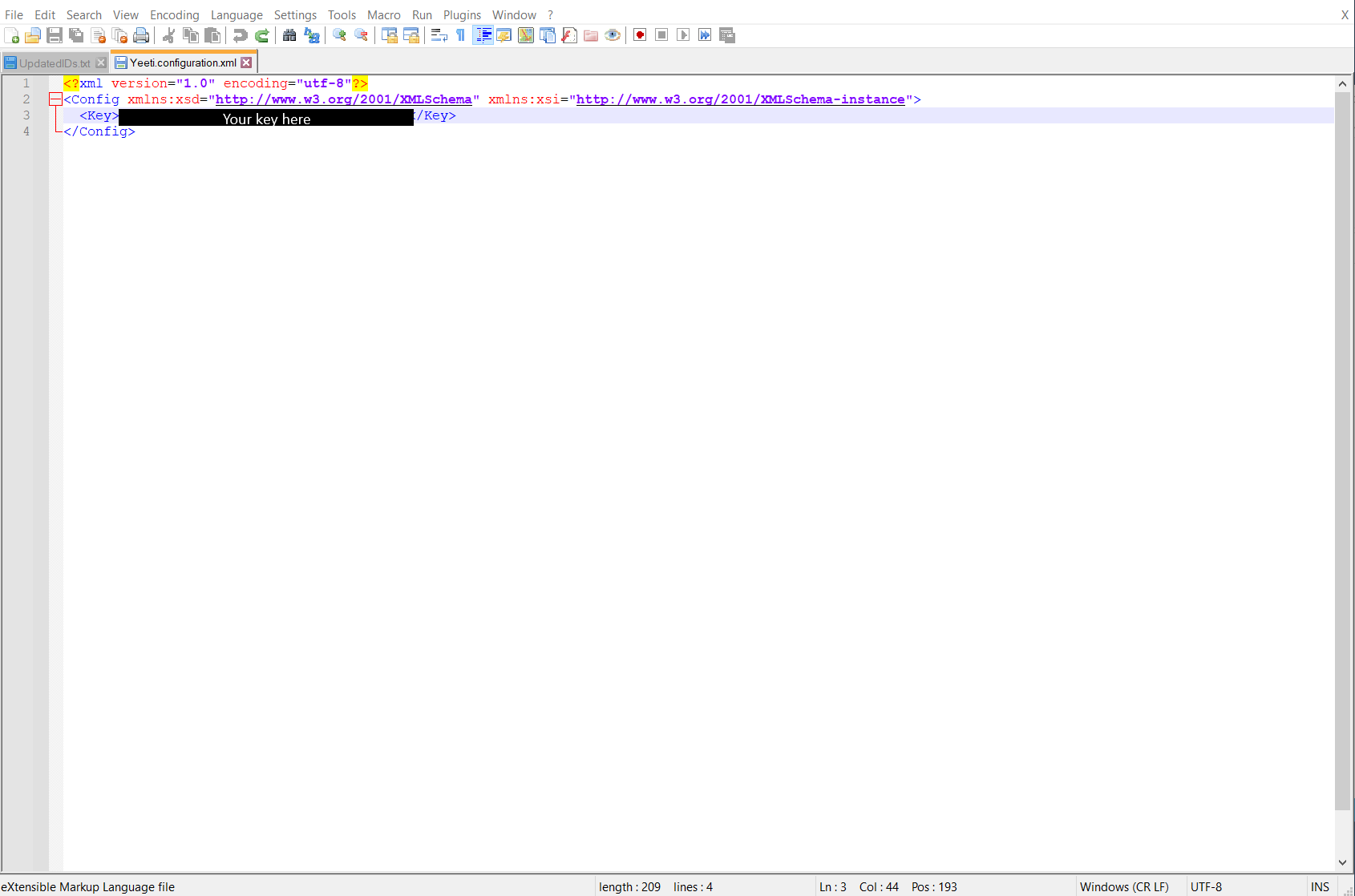Switch to the UpdatedIDs.txt tab
The height and width of the screenshot is (896, 1355).
point(55,63)
